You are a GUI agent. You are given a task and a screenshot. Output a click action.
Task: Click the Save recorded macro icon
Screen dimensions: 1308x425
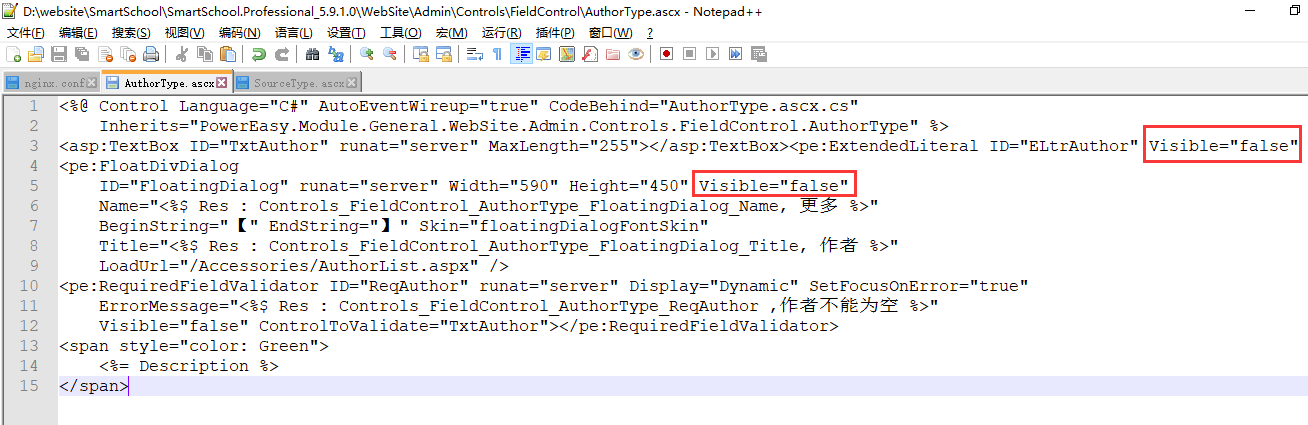pos(758,54)
